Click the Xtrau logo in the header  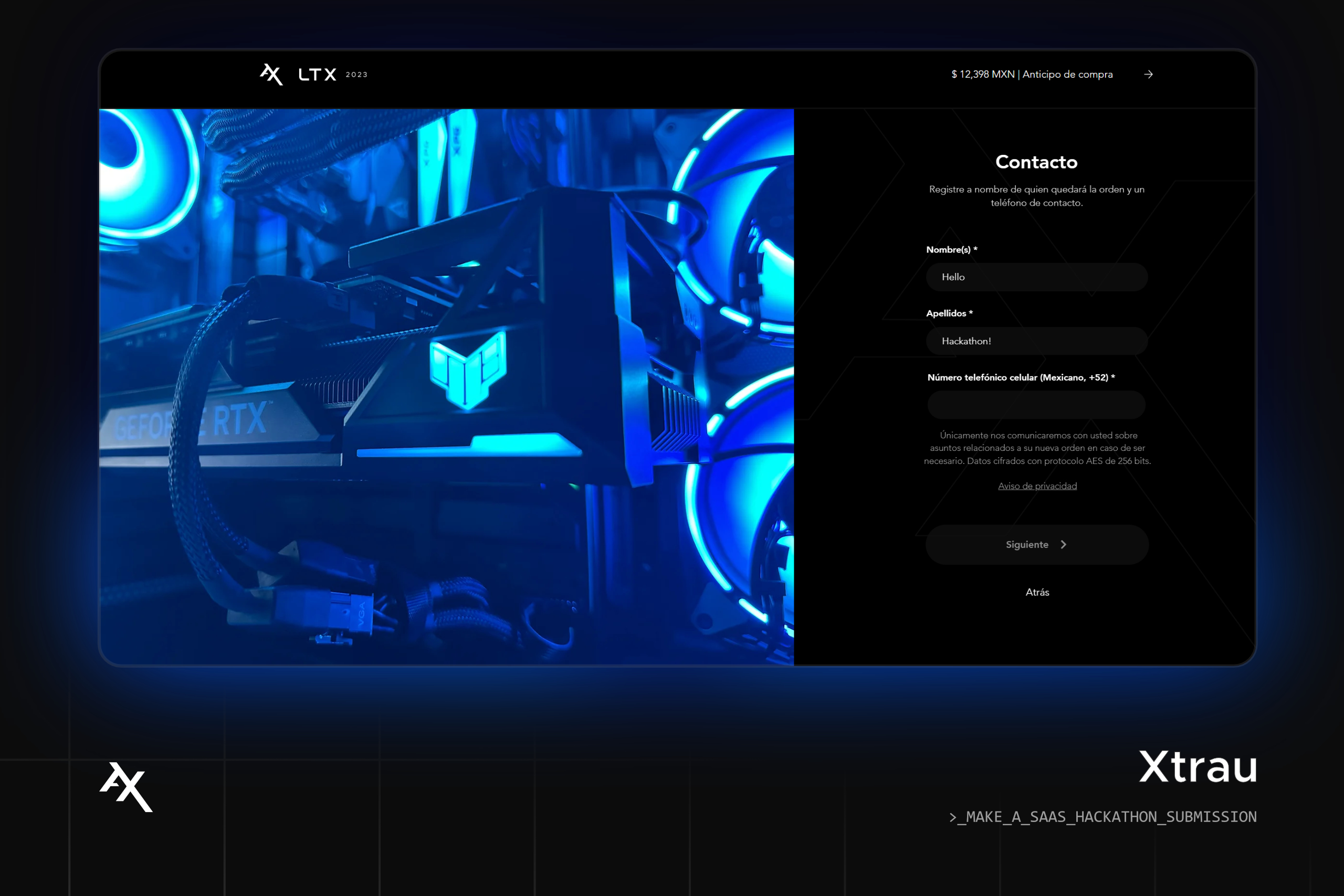(x=271, y=75)
